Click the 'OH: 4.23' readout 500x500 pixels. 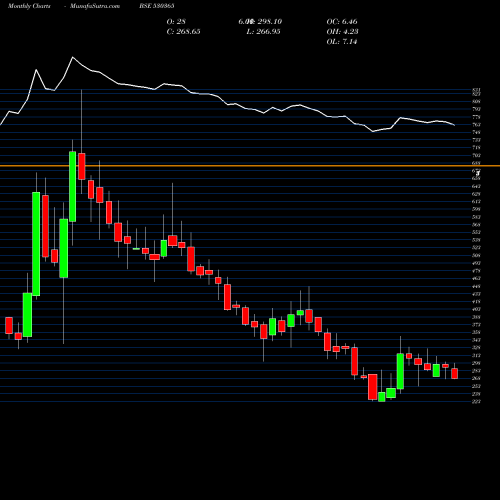tap(342, 32)
